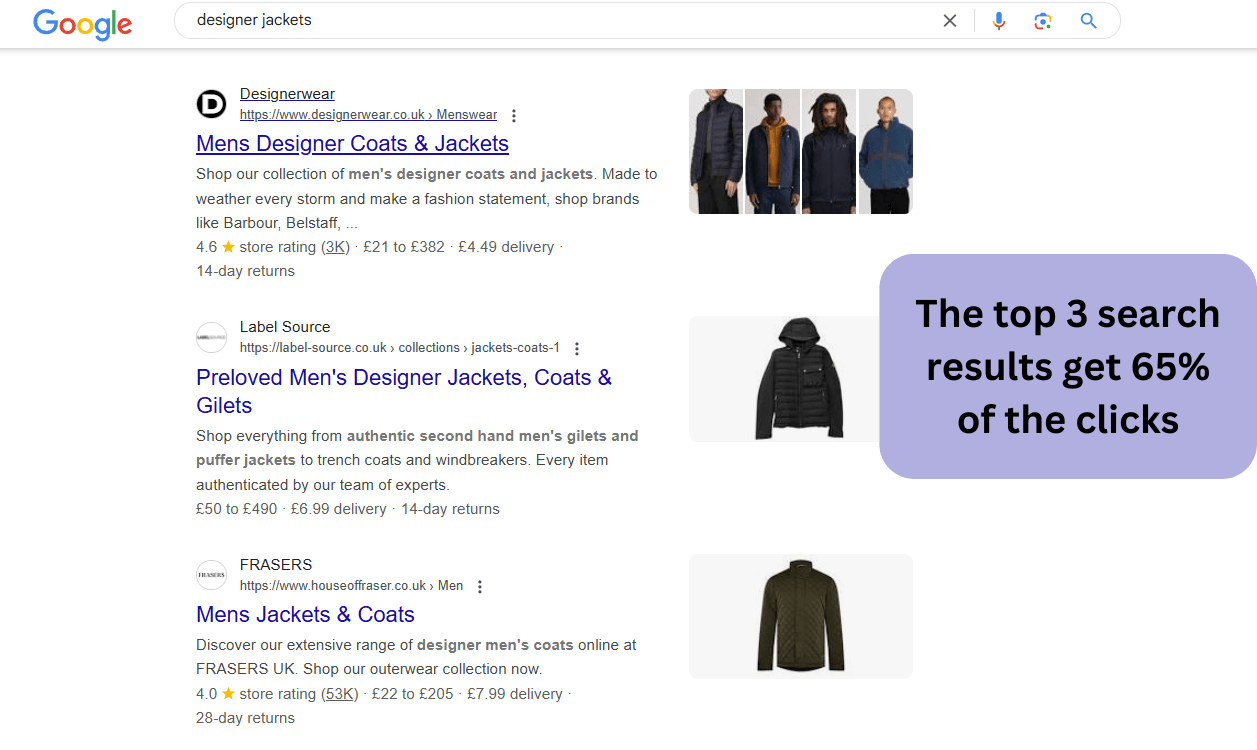Click the Label Source favicon
Viewport: 1257px width, 750px height.
(x=211, y=337)
